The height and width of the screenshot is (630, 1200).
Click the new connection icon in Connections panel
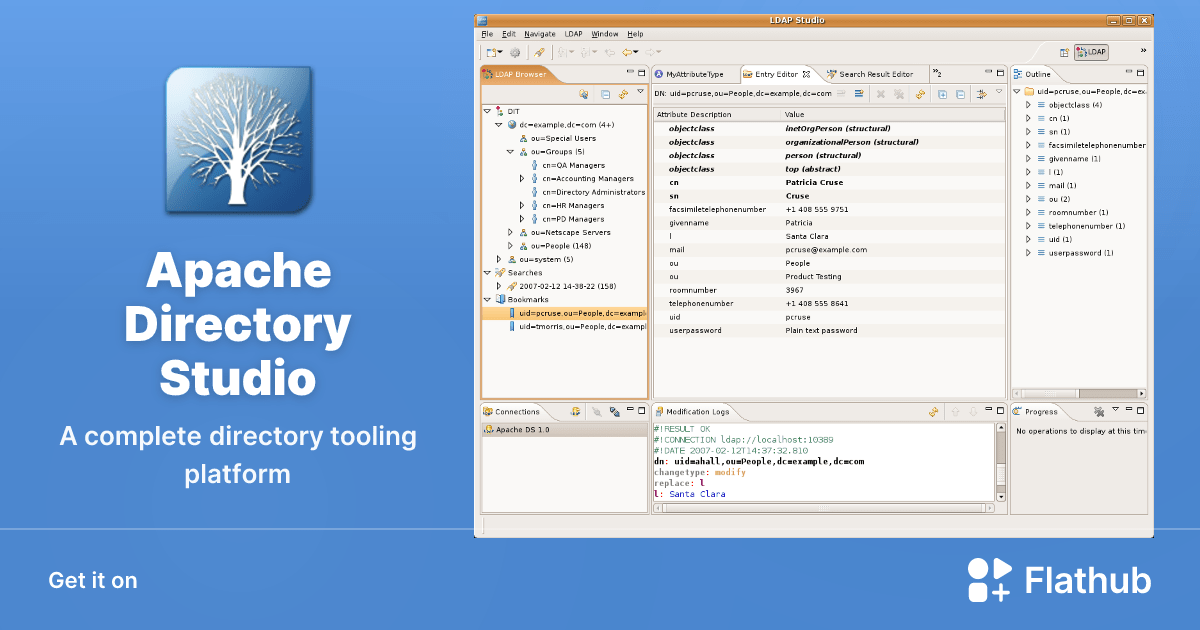tap(575, 411)
